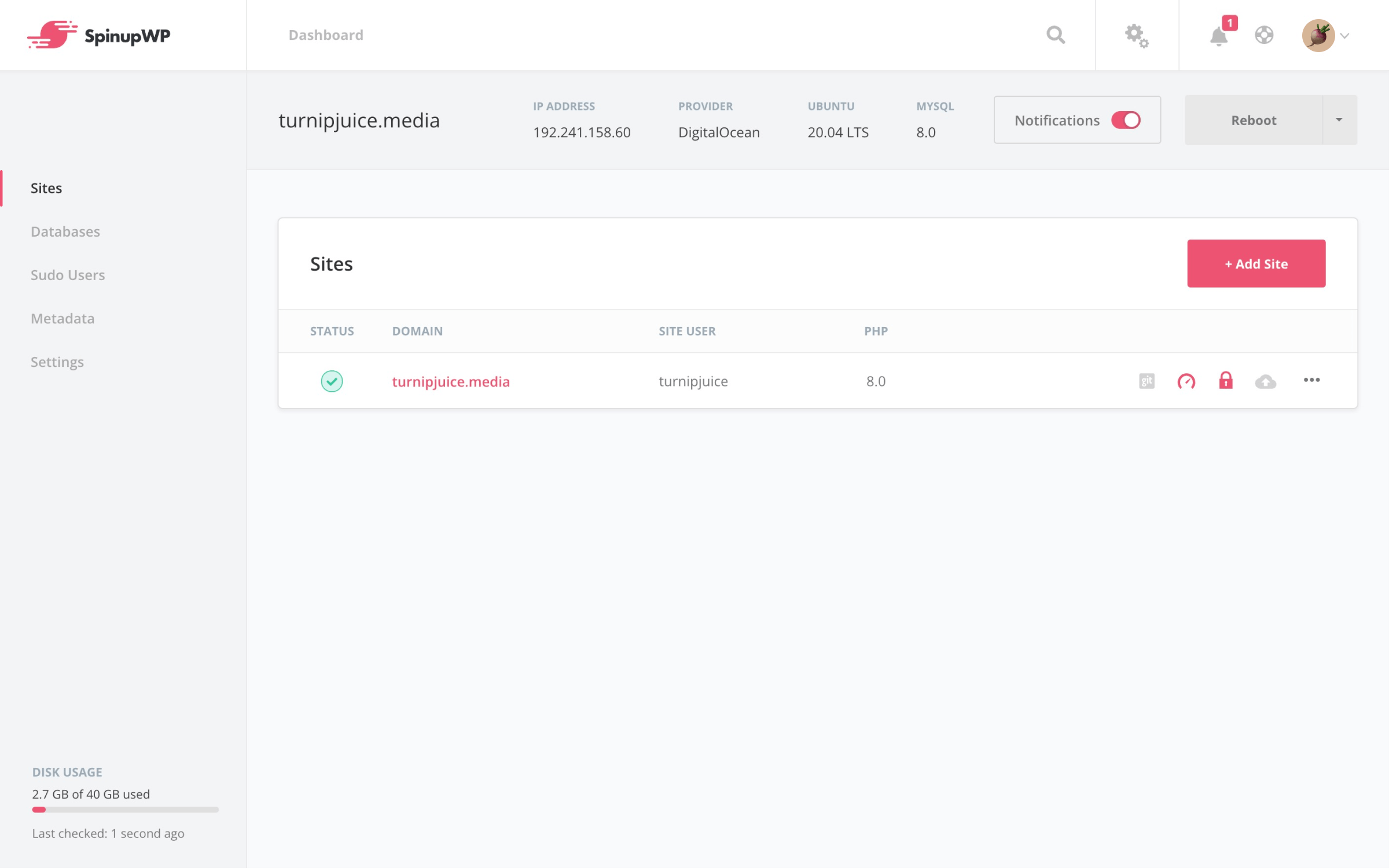Toggle the Notifications switch on the server
This screenshot has width=1389, height=868.
(1126, 119)
